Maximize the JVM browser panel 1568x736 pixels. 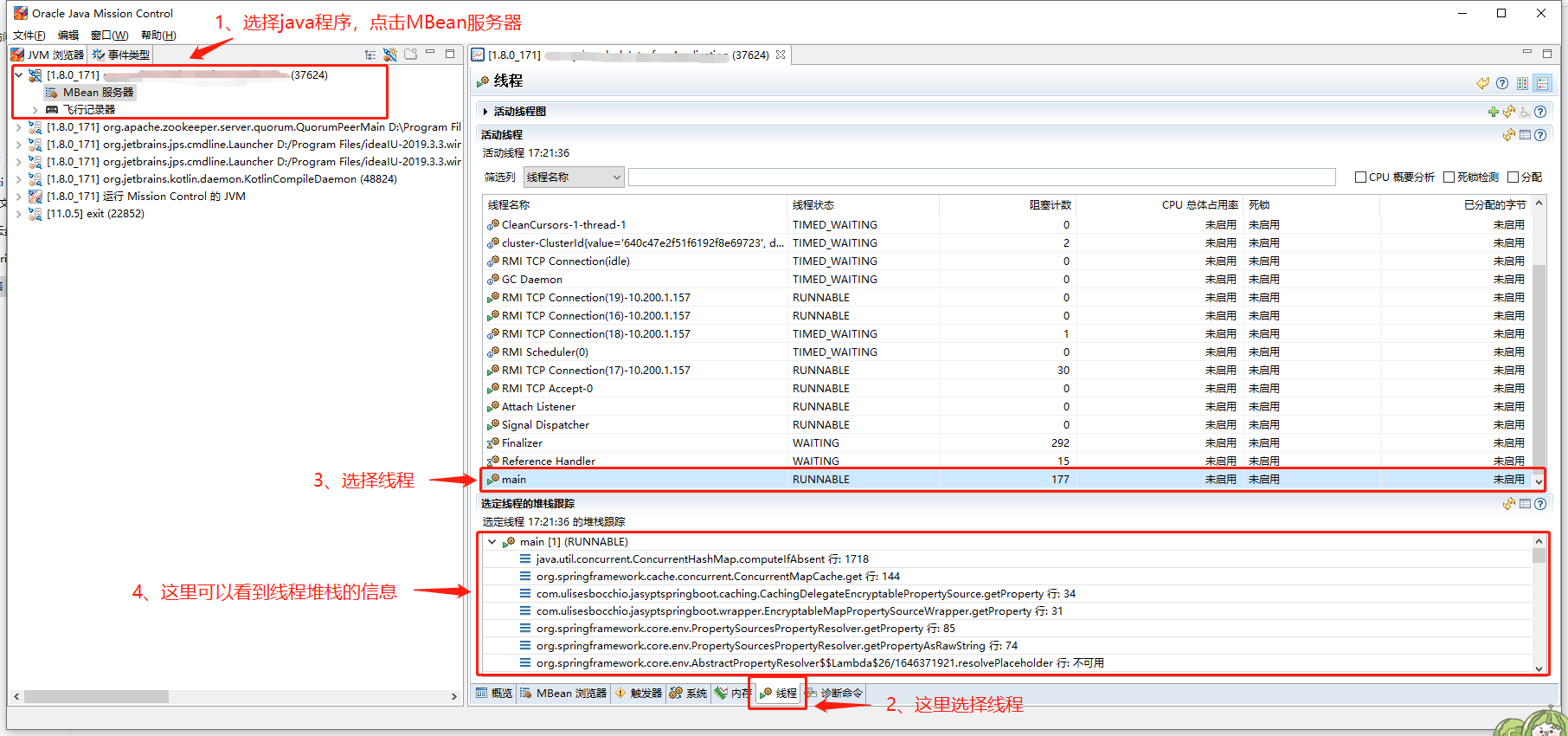(450, 54)
